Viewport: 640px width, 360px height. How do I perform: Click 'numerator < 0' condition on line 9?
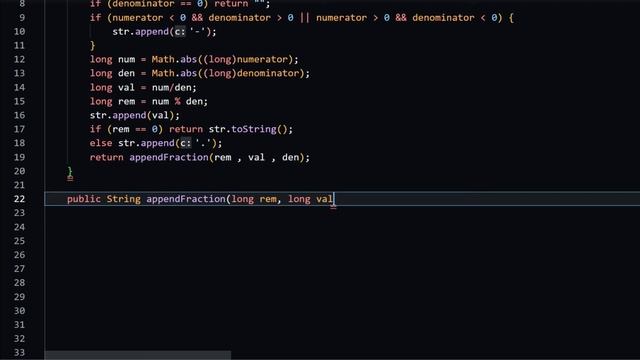[x=149, y=18]
